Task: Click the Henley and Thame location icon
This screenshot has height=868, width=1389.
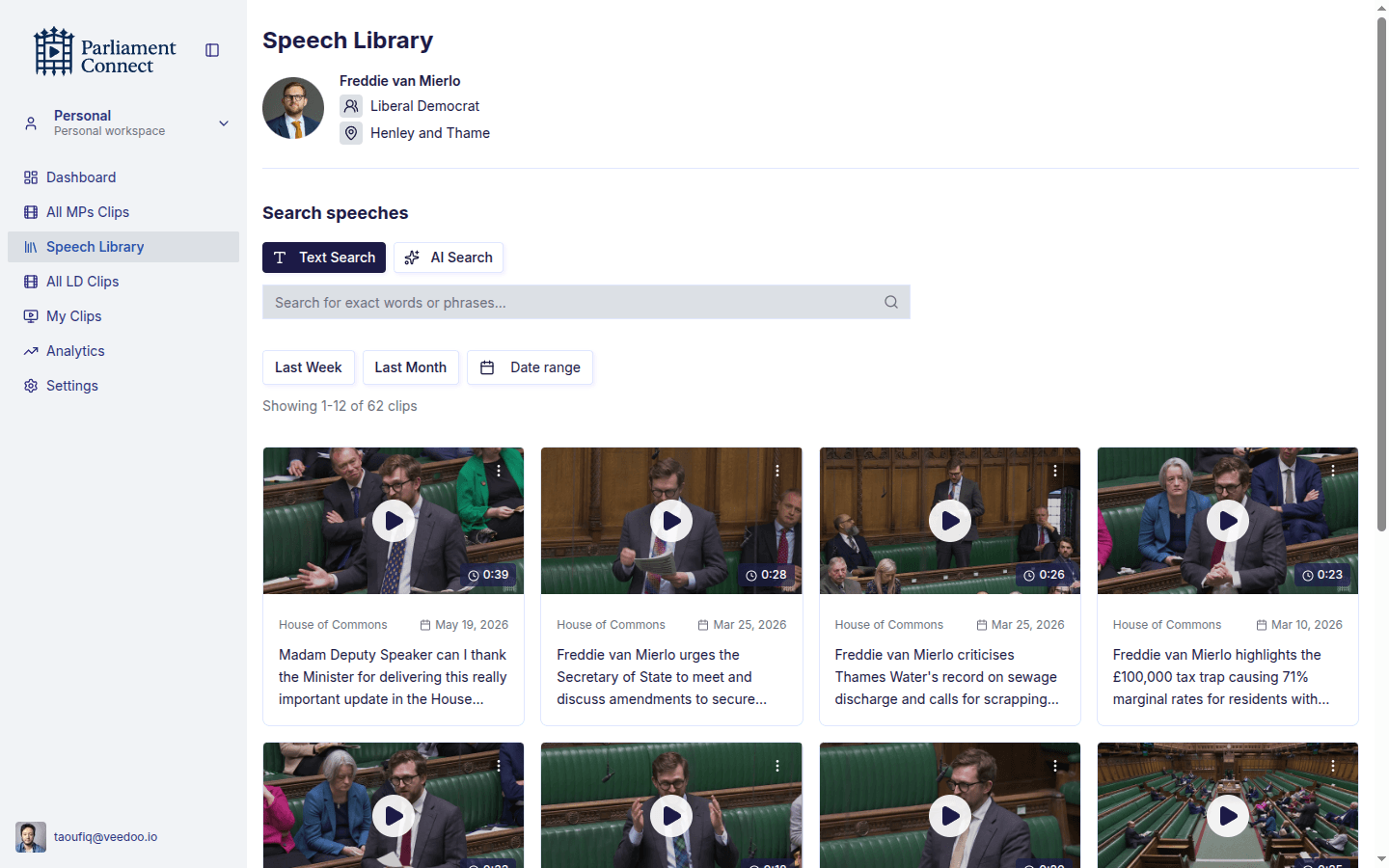Action: [351, 133]
